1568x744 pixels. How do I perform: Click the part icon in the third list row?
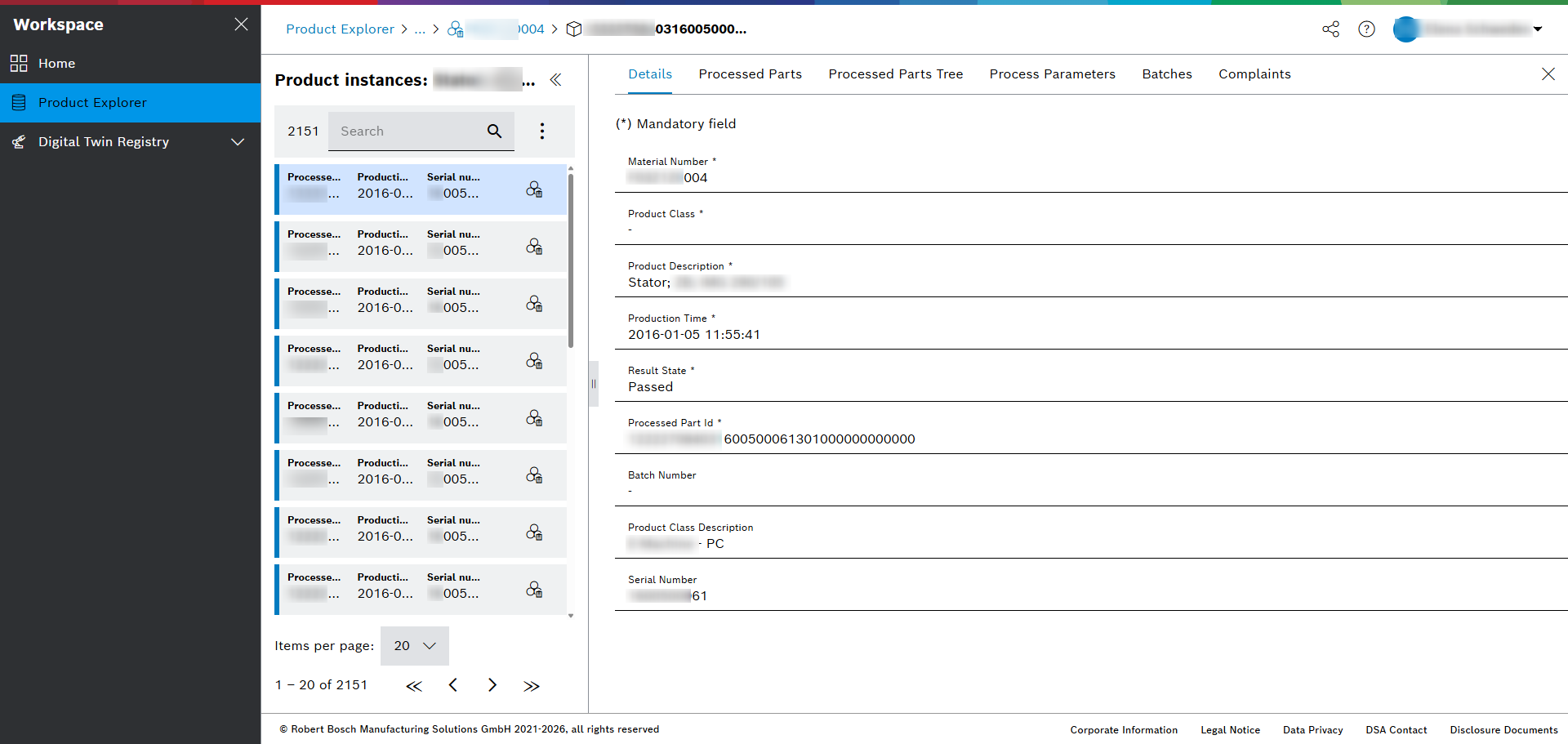point(534,304)
